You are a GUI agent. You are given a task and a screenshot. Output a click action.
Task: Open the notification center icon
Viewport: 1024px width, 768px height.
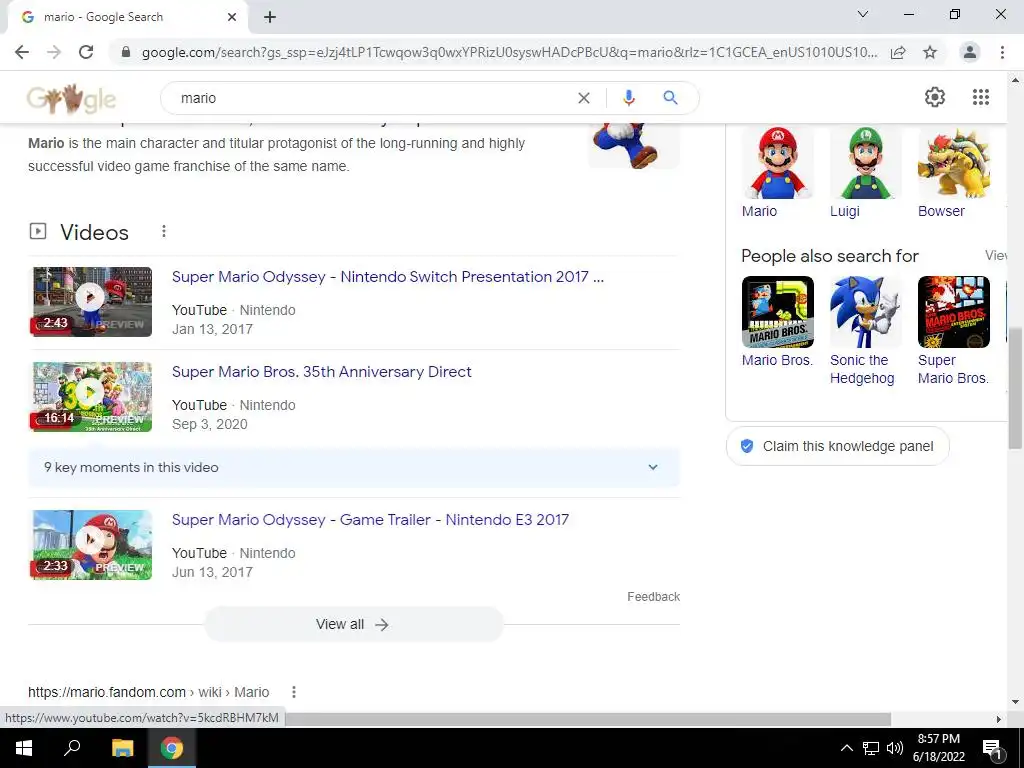coord(992,748)
